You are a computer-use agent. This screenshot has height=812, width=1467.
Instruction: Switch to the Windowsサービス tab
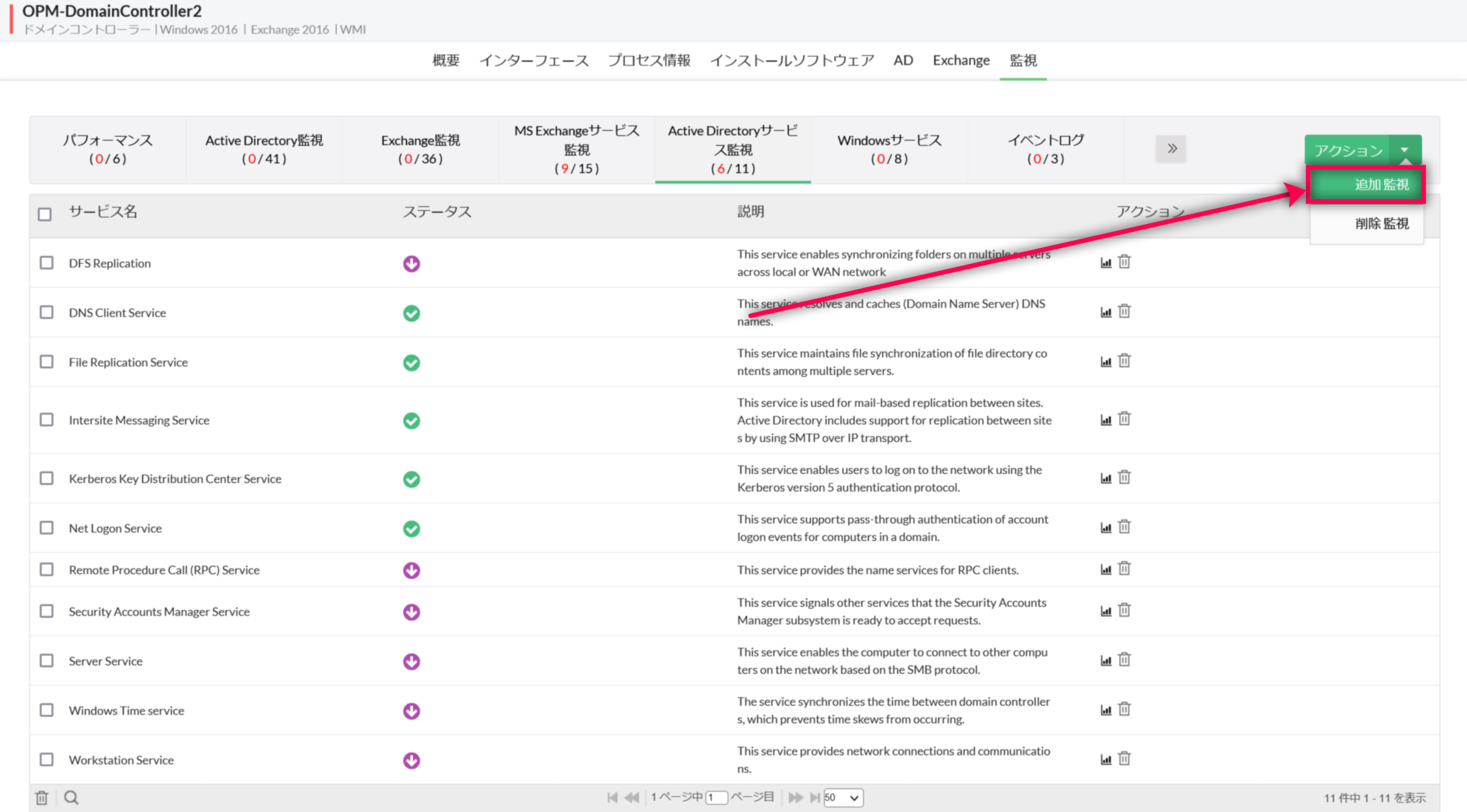[889, 149]
